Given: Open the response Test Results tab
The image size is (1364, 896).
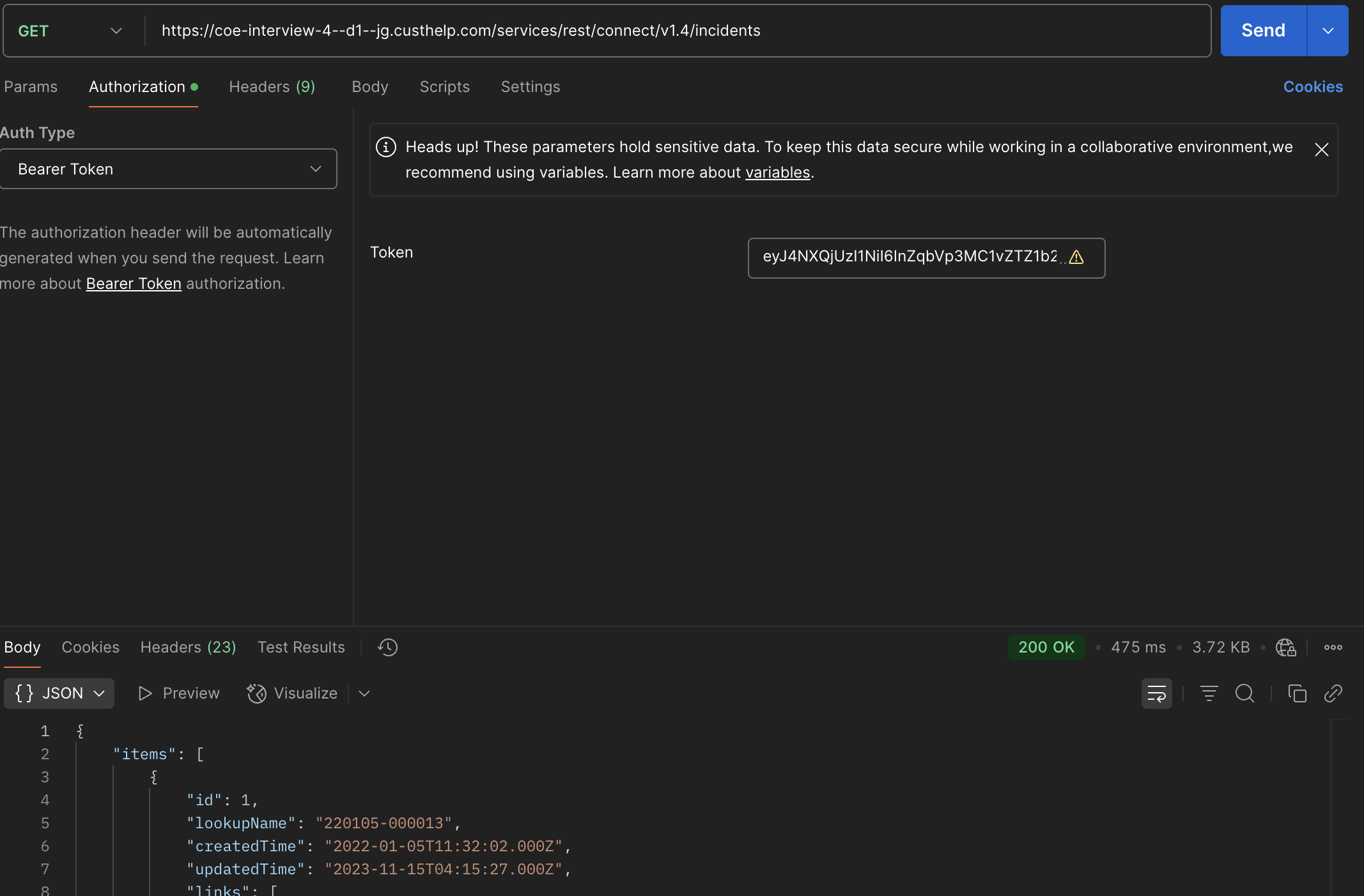Looking at the screenshot, I should (301, 647).
